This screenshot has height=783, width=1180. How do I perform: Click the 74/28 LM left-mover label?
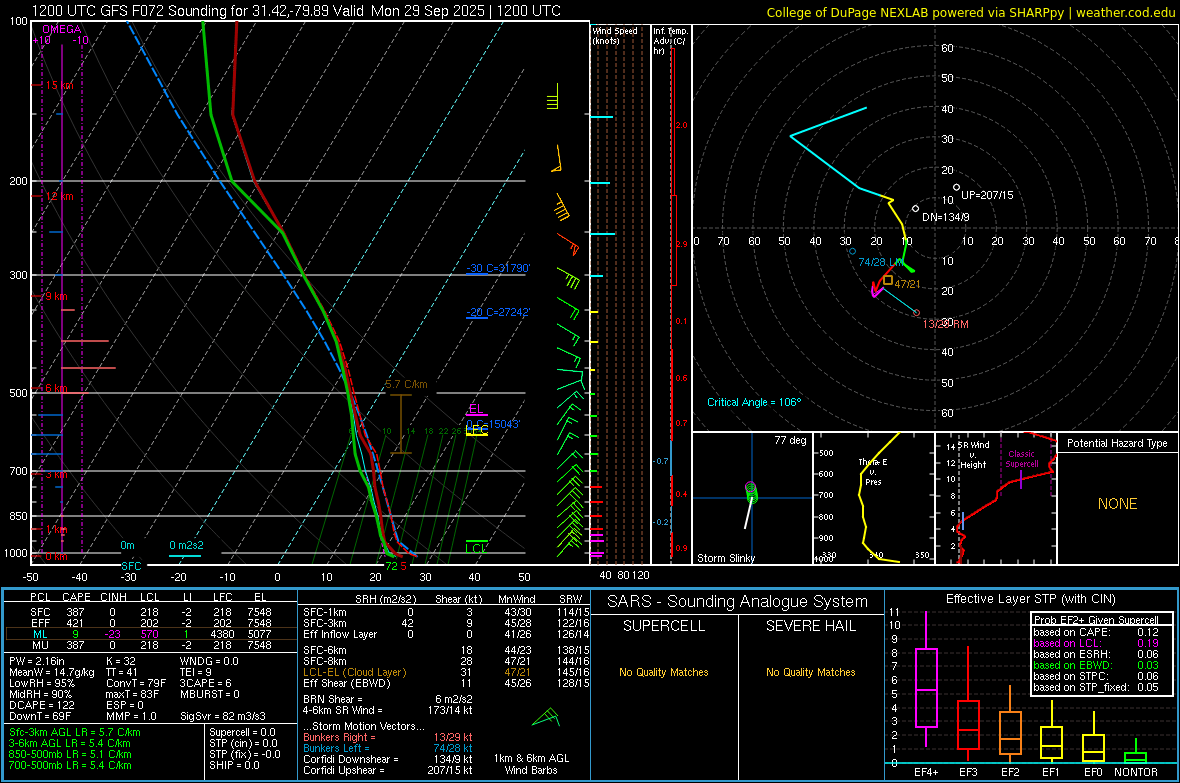click(x=880, y=262)
